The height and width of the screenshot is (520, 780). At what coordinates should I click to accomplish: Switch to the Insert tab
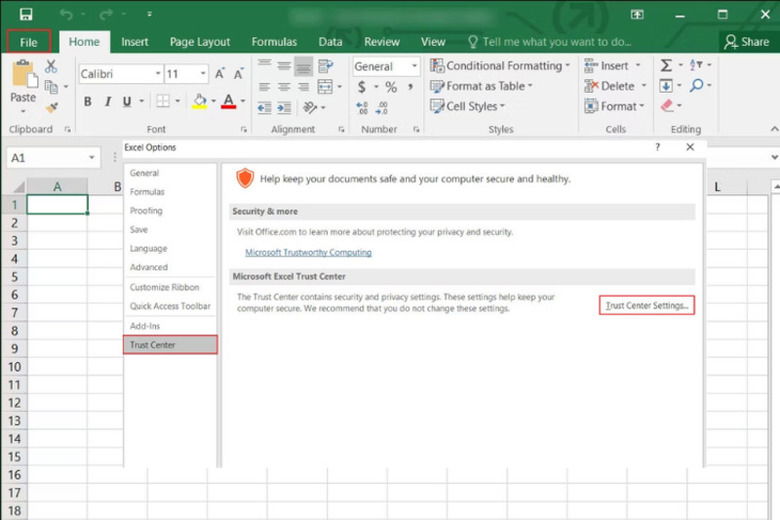click(x=135, y=42)
